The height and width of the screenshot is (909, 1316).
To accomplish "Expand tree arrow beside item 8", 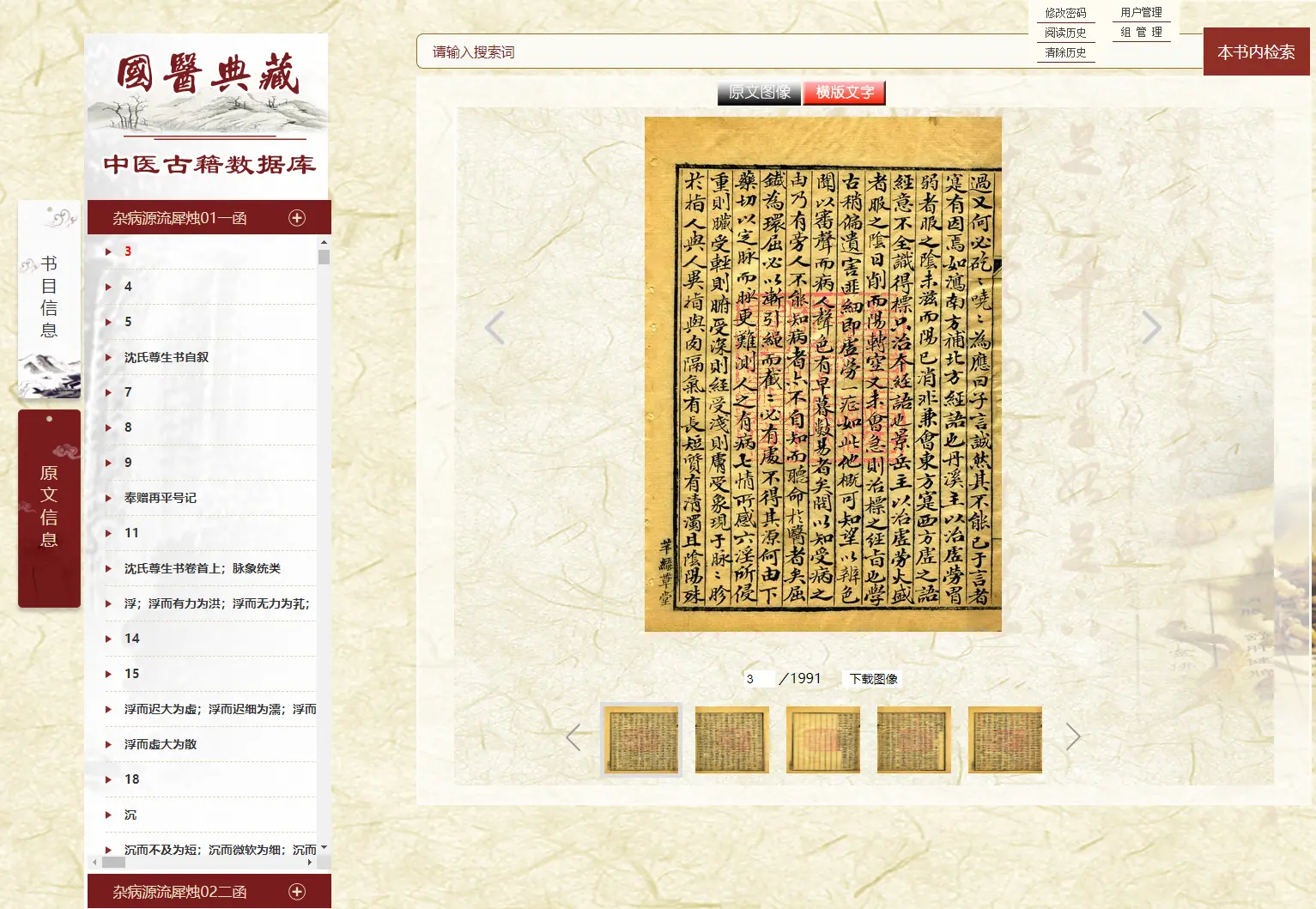I will click(109, 427).
